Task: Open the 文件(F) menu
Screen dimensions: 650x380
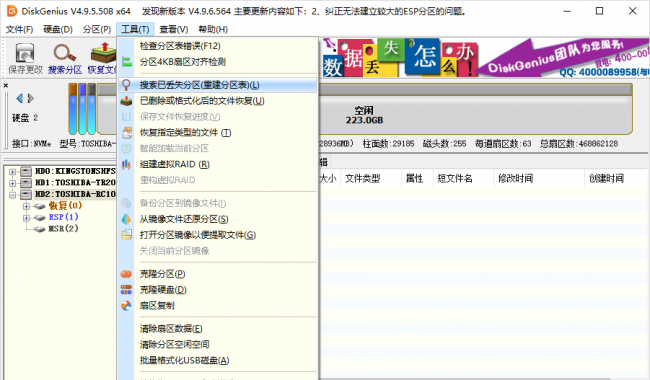Action: coord(19,29)
